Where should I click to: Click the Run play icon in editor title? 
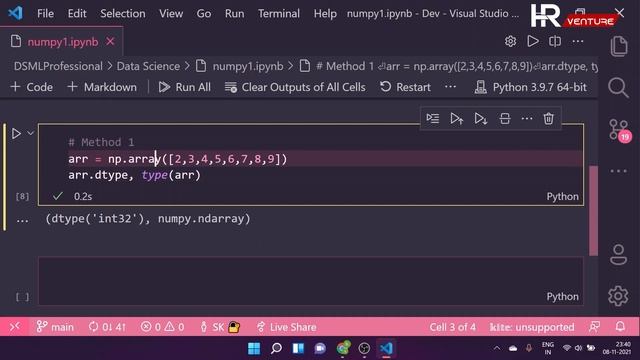(x=533, y=41)
